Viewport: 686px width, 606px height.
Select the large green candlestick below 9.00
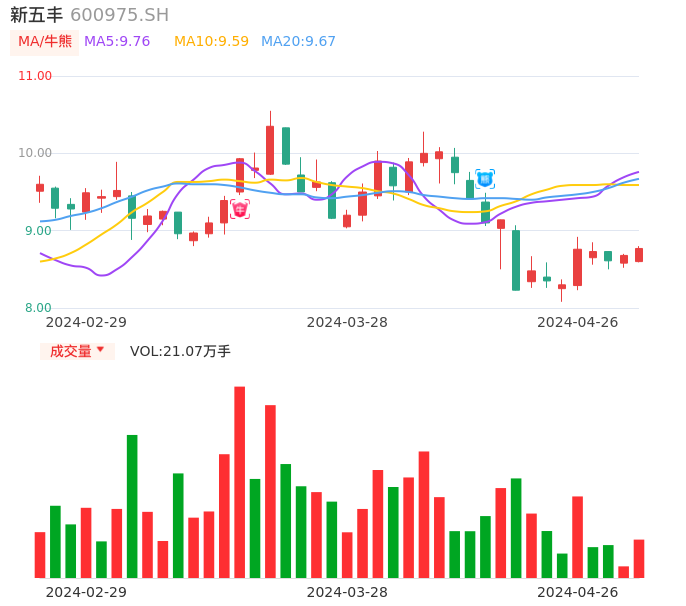point(516,260)
